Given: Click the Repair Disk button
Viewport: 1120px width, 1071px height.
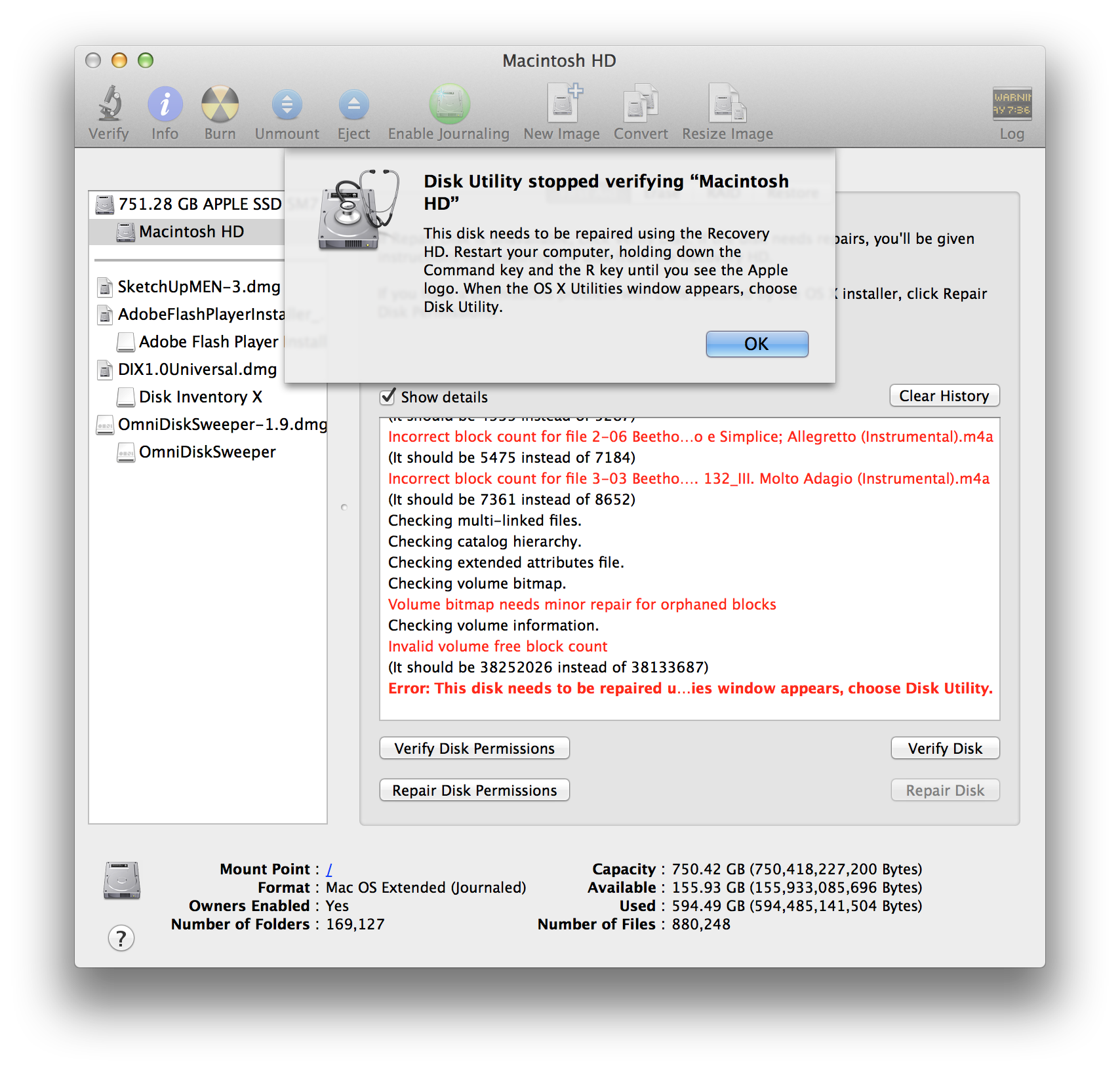Looking at the screenshot, I should tap(945, 790).
